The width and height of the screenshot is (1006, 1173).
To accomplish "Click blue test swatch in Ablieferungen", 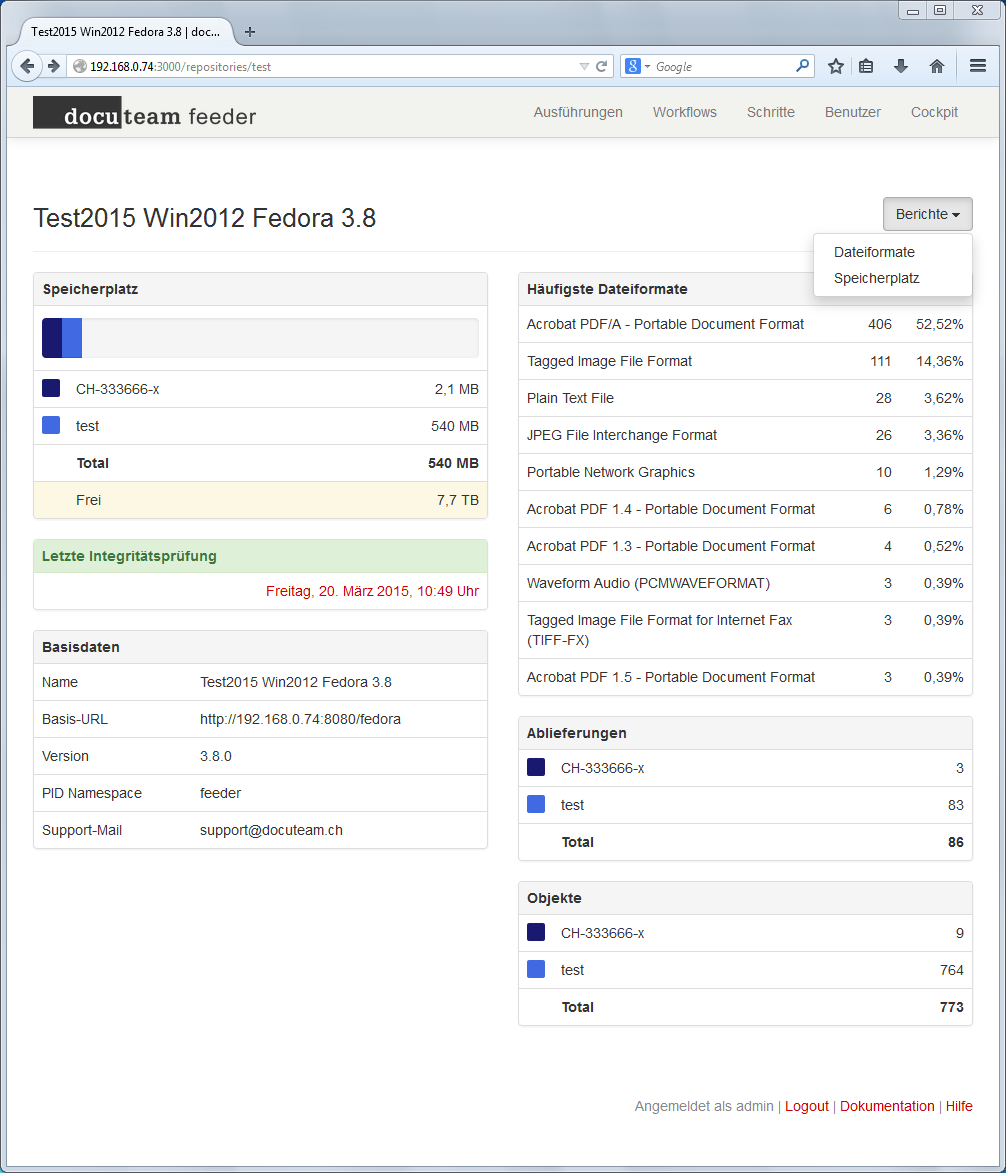I will point(536,804).
